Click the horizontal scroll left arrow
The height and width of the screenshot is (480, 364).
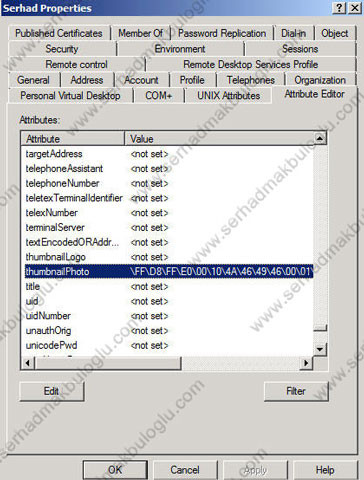point(28,363)
